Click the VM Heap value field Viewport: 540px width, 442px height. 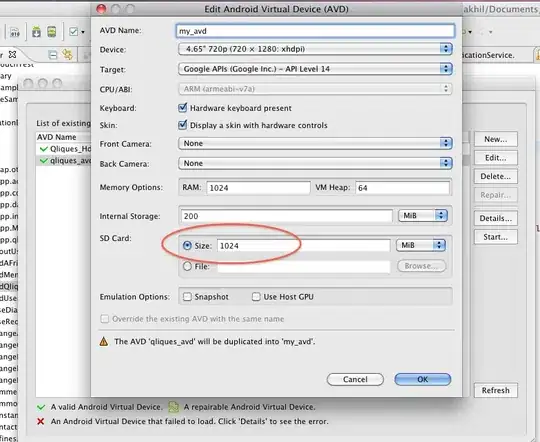point(402,188)
